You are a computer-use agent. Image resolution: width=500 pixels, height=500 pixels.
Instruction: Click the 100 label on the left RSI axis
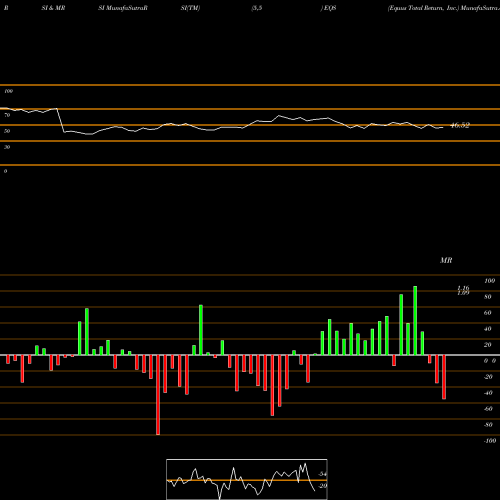[x=8, y=91]
